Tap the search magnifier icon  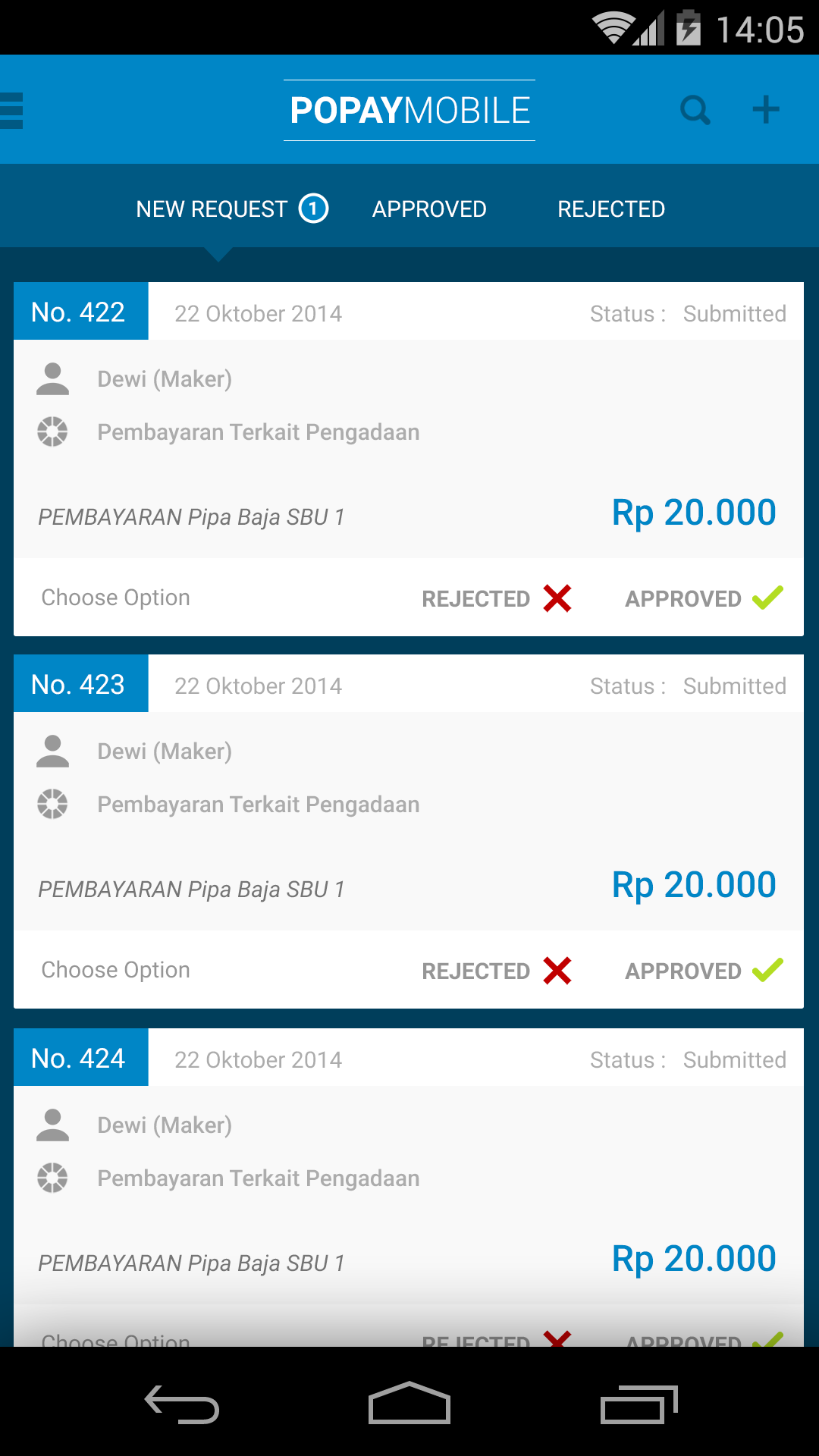(695, 111)
